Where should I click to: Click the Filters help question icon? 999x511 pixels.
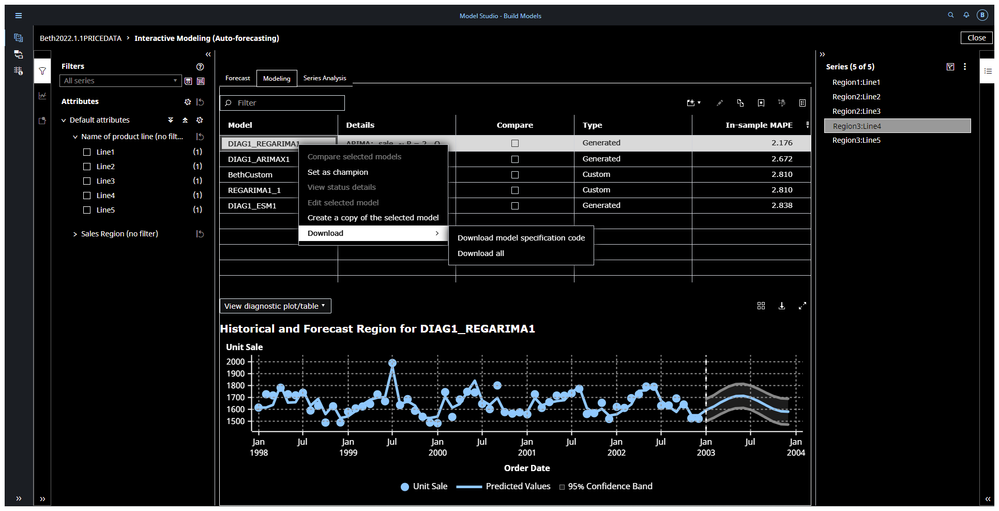200,66
